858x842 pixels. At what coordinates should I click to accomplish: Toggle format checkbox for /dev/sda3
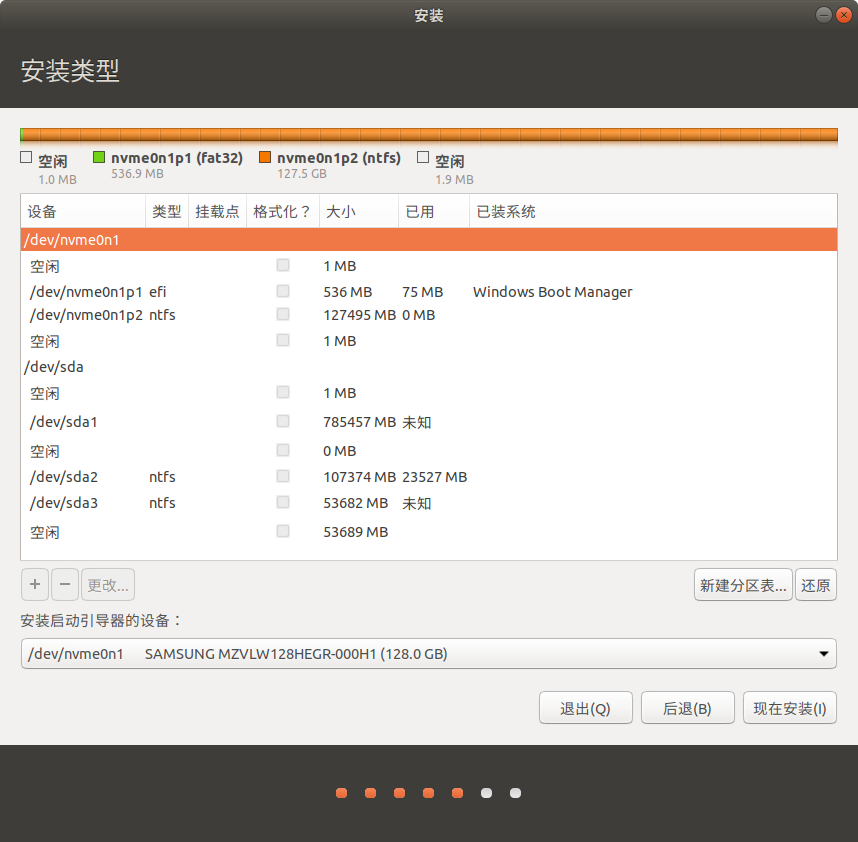point(283,502)
